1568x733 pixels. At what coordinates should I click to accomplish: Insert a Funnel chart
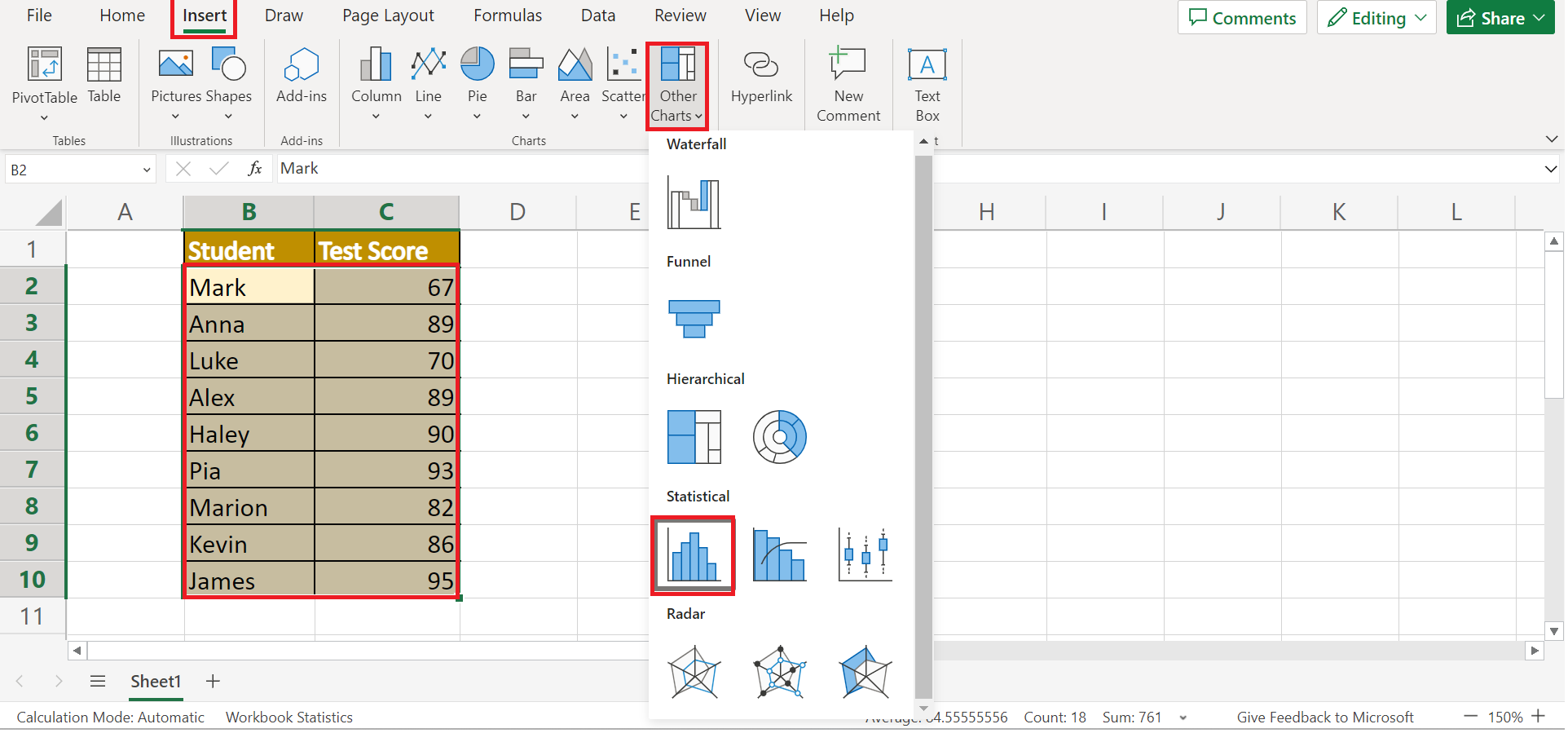click(x=694, y=319)
